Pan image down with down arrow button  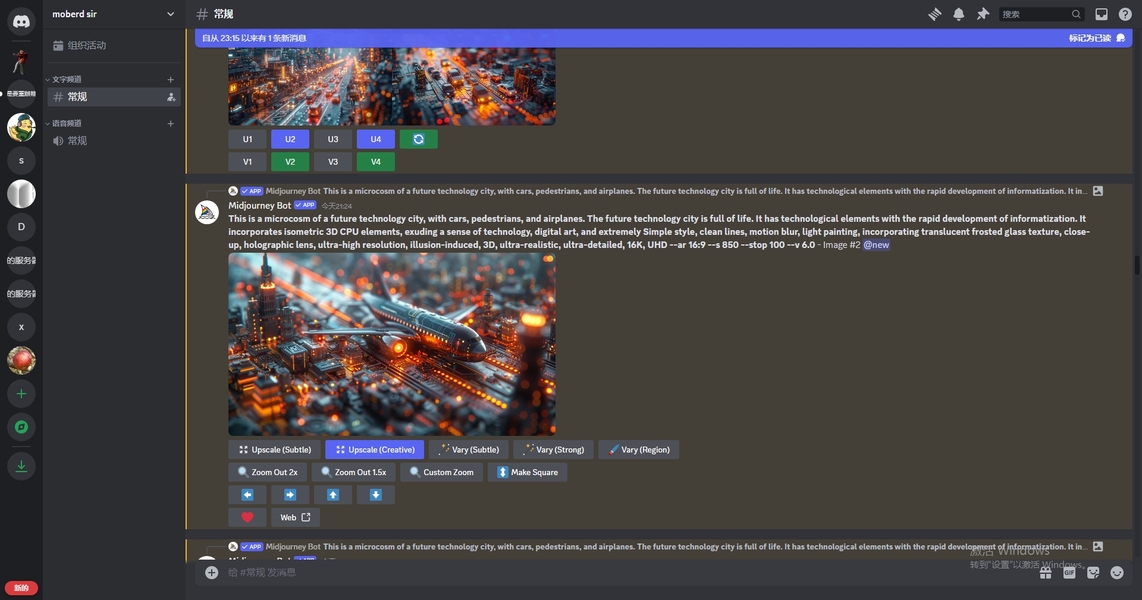(x=376, y=495)
